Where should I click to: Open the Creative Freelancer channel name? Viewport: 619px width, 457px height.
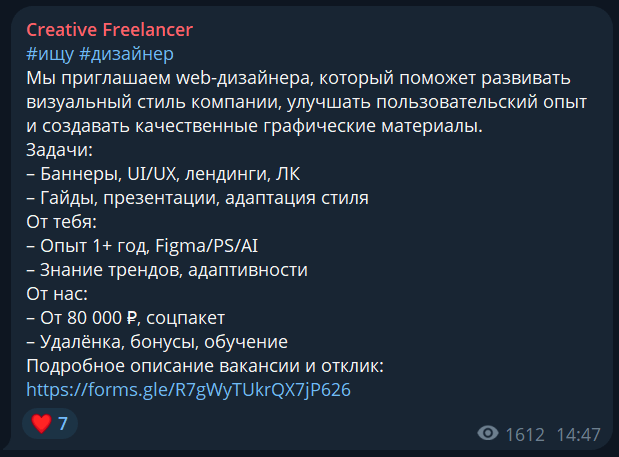pos(109,30)
